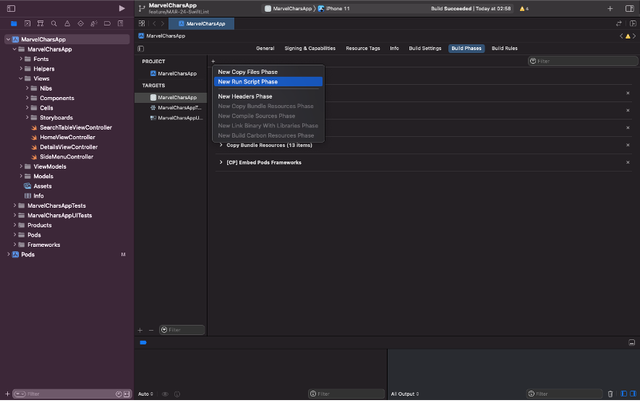Image resolution: width=640 pixels, height=401 pixels.
Task: Go back in editor history
Action: [x=154, y=24]
